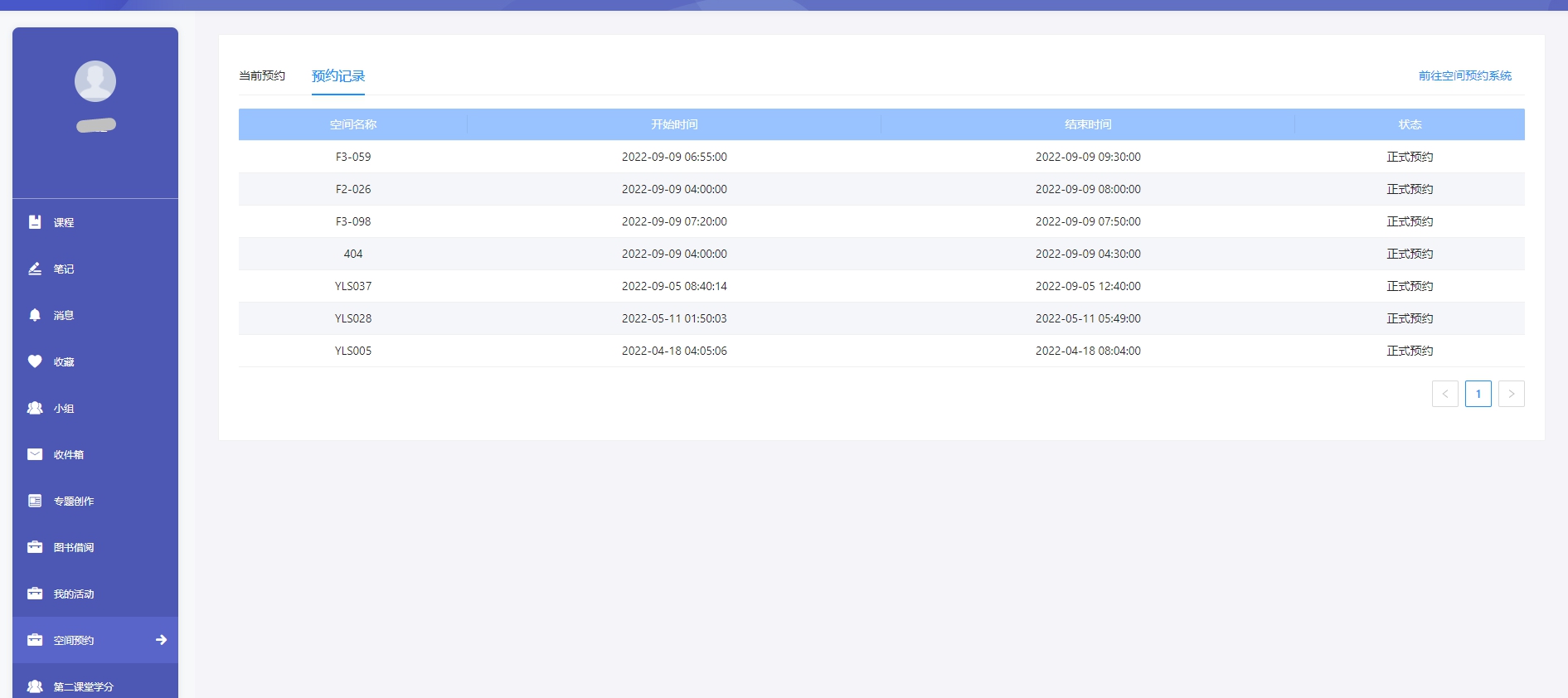Click the blurred username under avatar
Image resolution: width=1568 pixels, height=698 pixels.
96,125
